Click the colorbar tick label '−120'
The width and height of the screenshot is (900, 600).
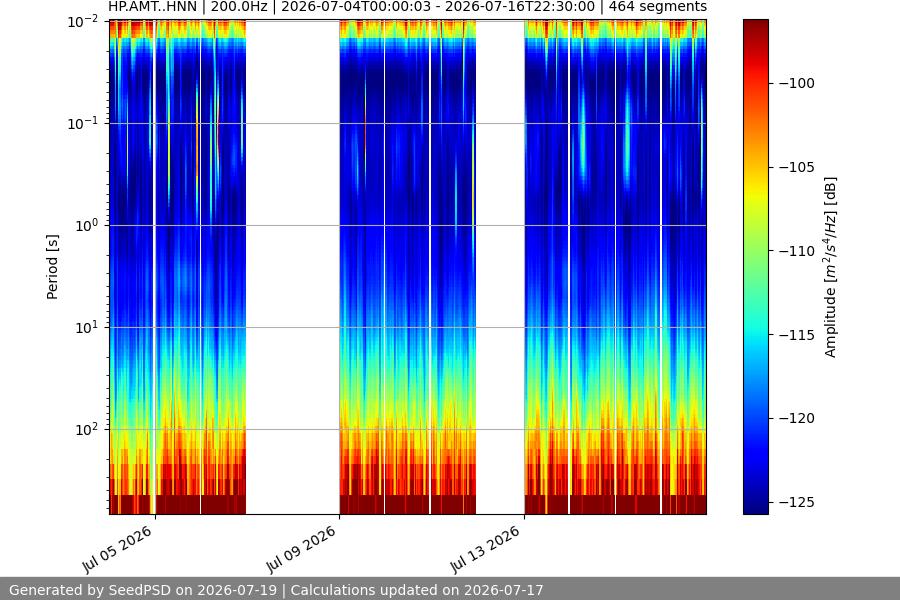point(797,419)
